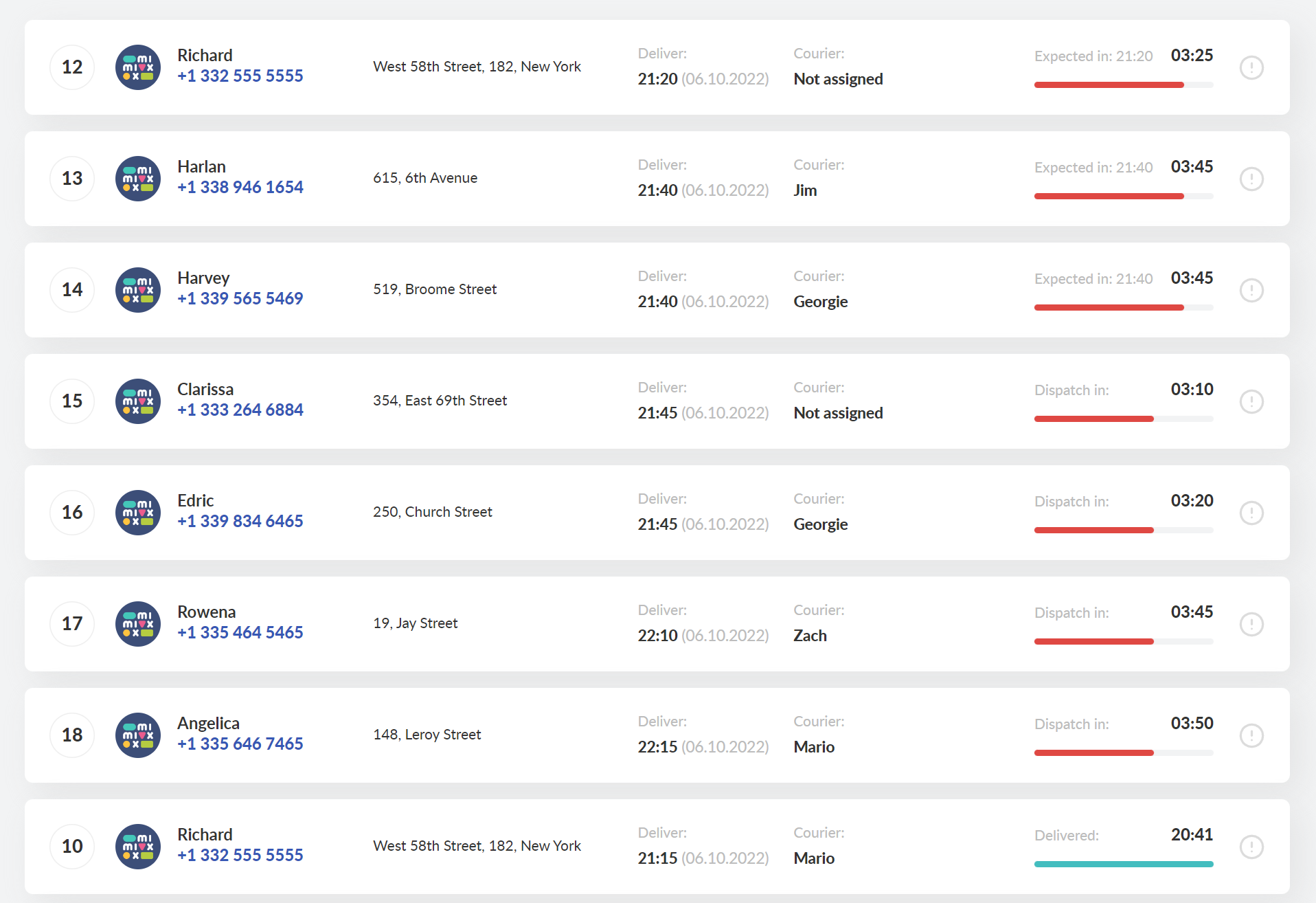Call Harlan at +1 338 946 1654
The width and height of the screenshot is (1316, 903).
coord(240,187)
